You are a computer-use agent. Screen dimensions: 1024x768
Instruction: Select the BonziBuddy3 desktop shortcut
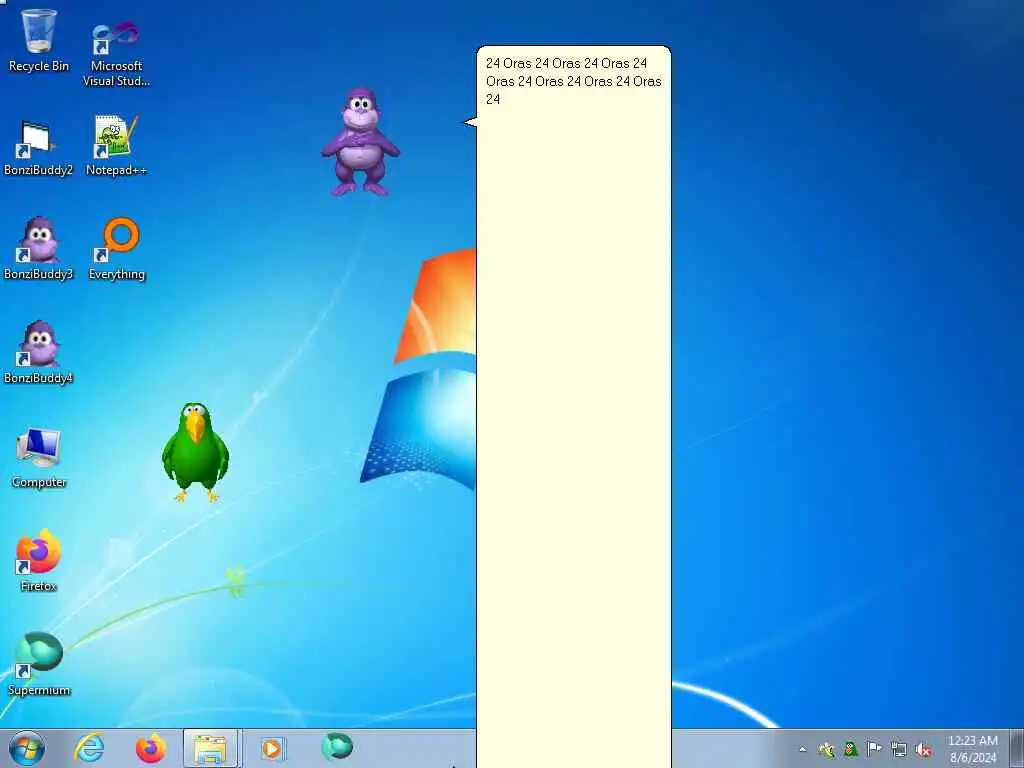pos(39,248)
